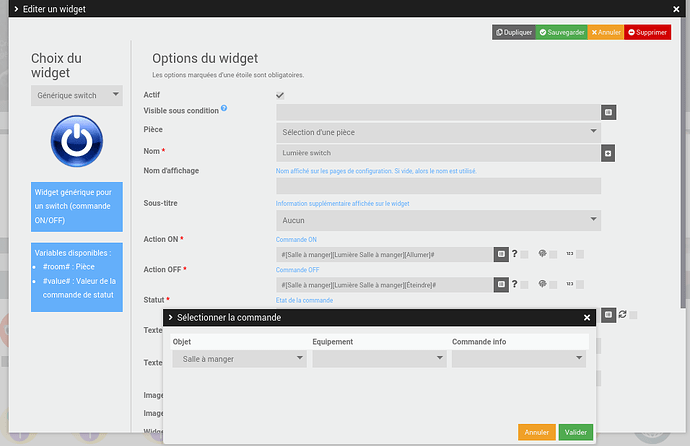Click the Action ON command field
Viewport: 690px width, 446px height.
[x=384, y=254]
